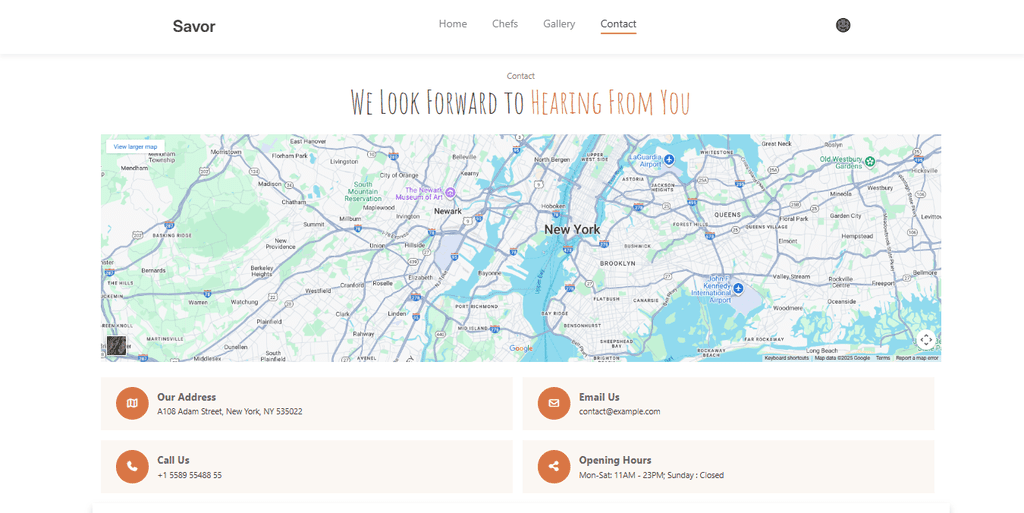Click the Google logo on the map
This screenshot has width=1024, height=513.
tap(521, 349)
